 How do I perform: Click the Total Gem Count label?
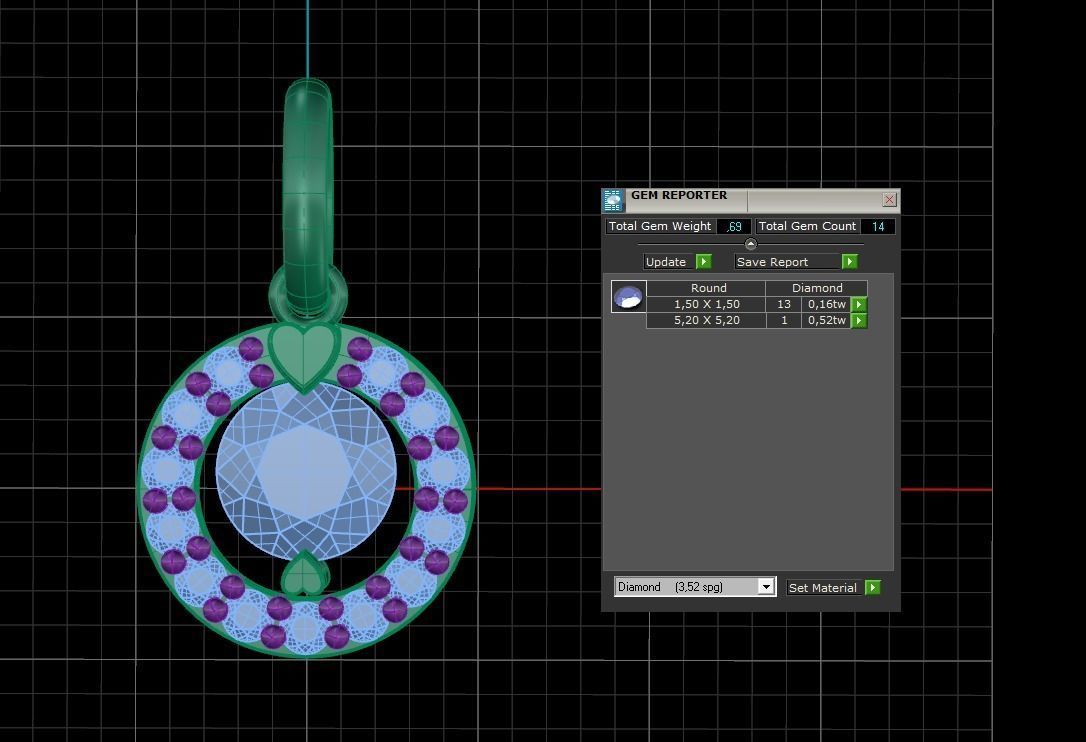point(807,226)
